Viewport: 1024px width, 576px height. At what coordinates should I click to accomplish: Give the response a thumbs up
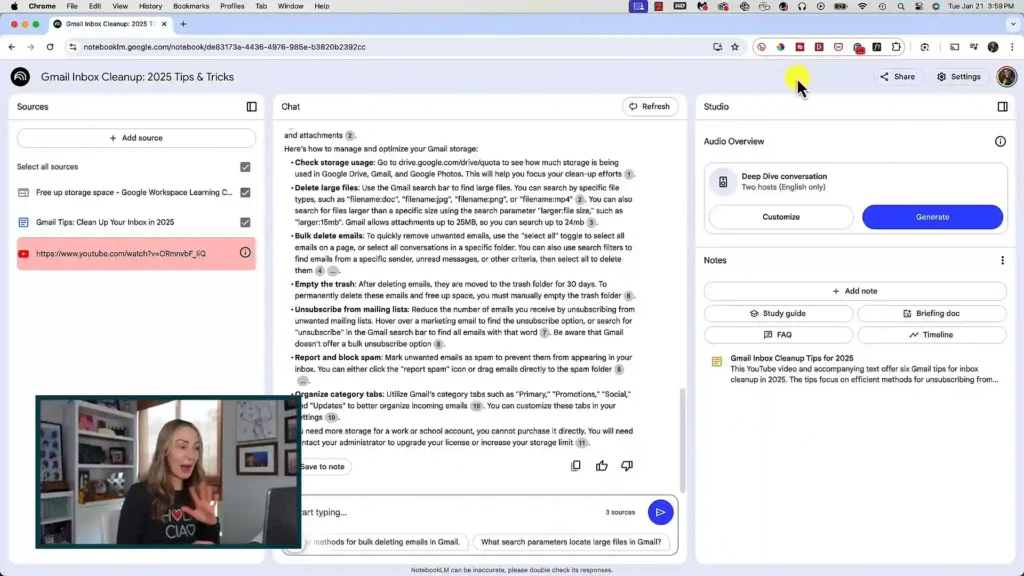click(601, 466)
